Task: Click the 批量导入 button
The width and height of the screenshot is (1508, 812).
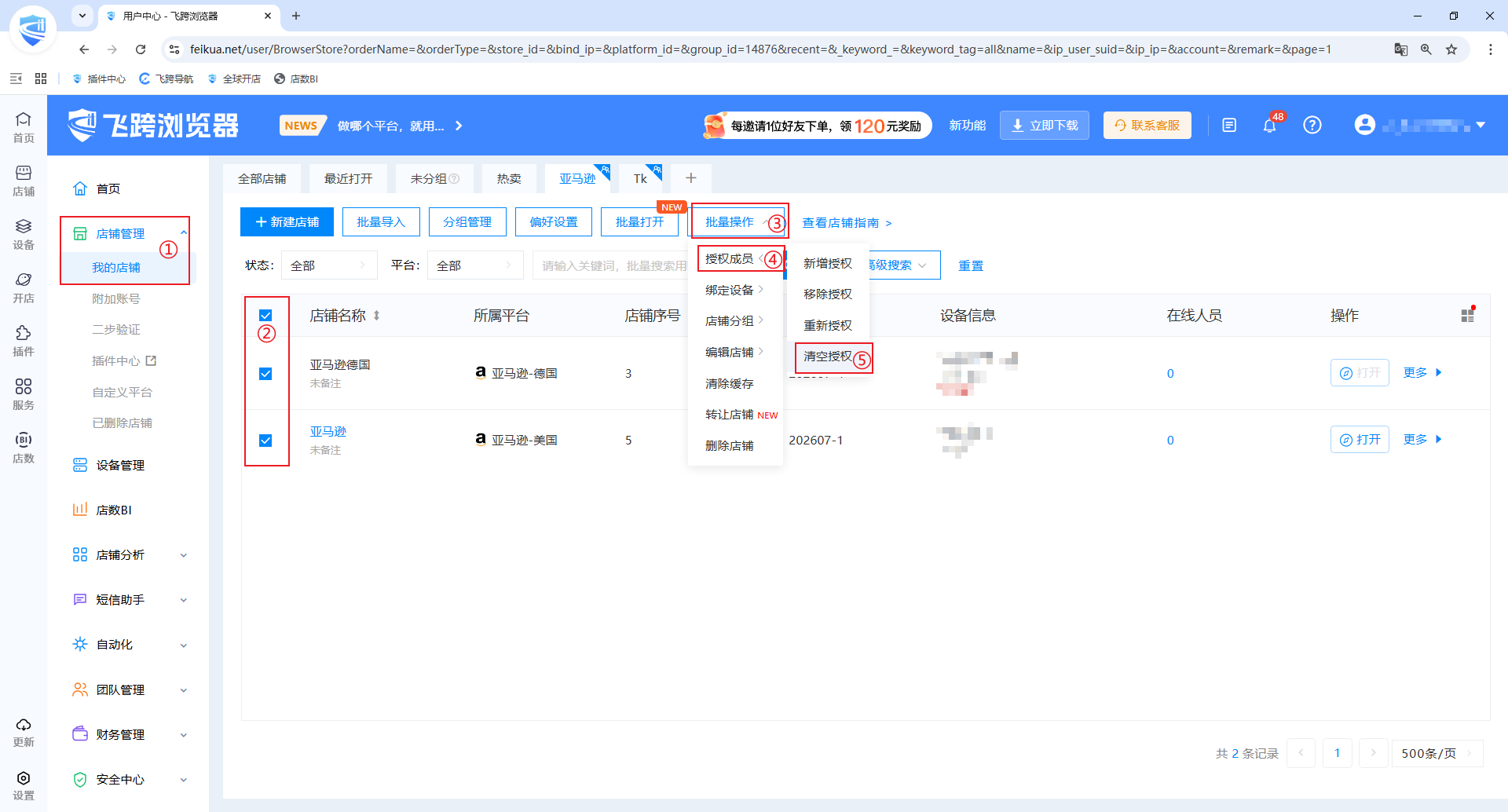Action: point(381,222)
